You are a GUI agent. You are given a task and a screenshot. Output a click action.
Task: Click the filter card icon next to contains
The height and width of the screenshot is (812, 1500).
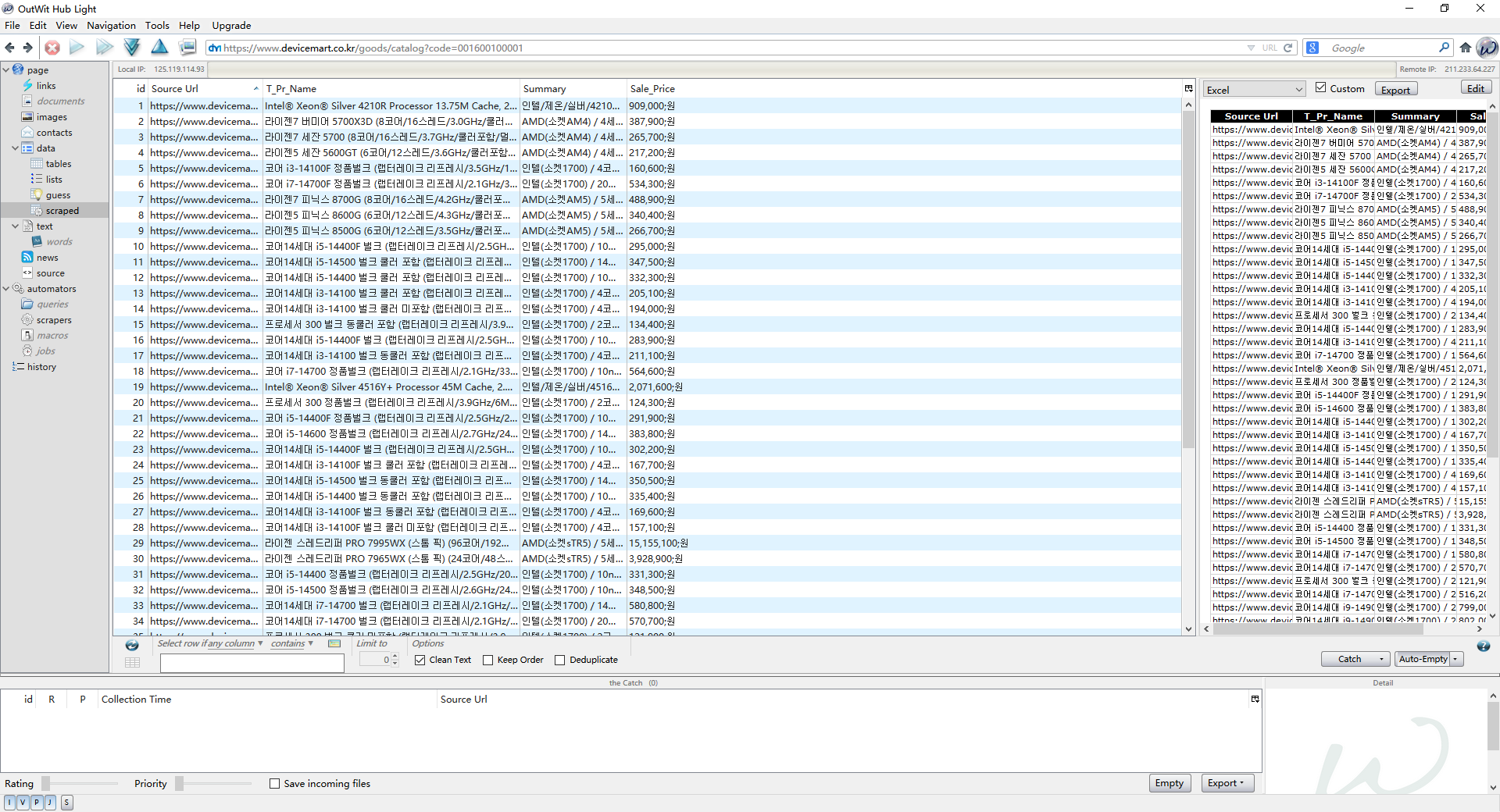tap(334, 643)
